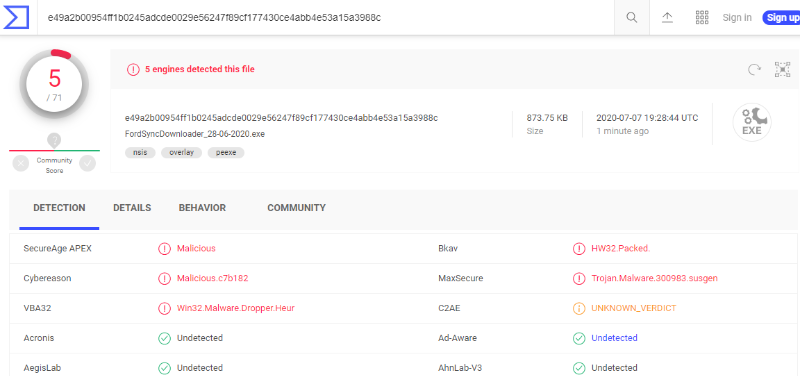Click the C2AE unknown verdict icon
Image resolution: width=800 pixels, height=376 pixels.
(579, 308)
